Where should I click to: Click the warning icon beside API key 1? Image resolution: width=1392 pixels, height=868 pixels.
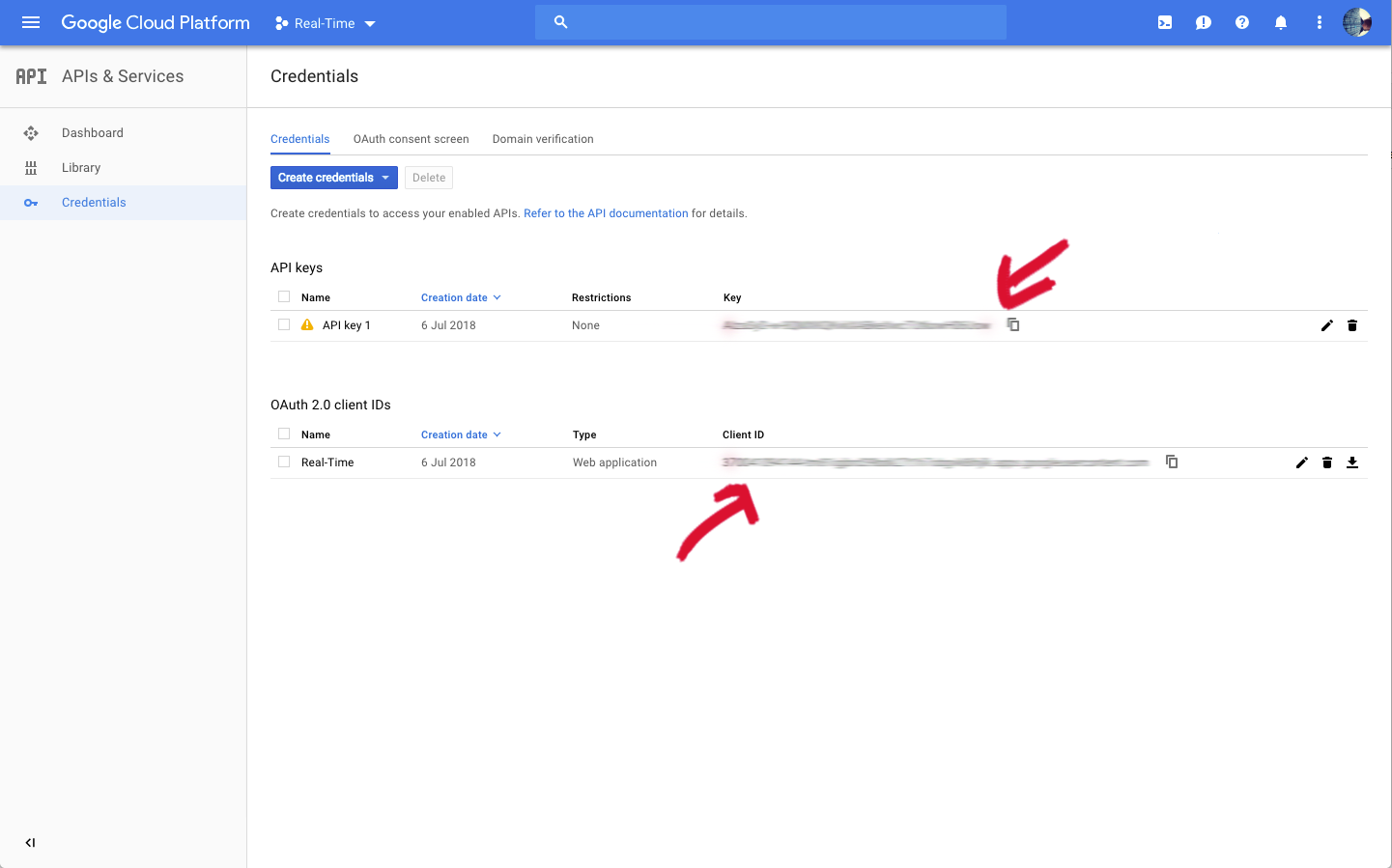click(x=307, y=324)
